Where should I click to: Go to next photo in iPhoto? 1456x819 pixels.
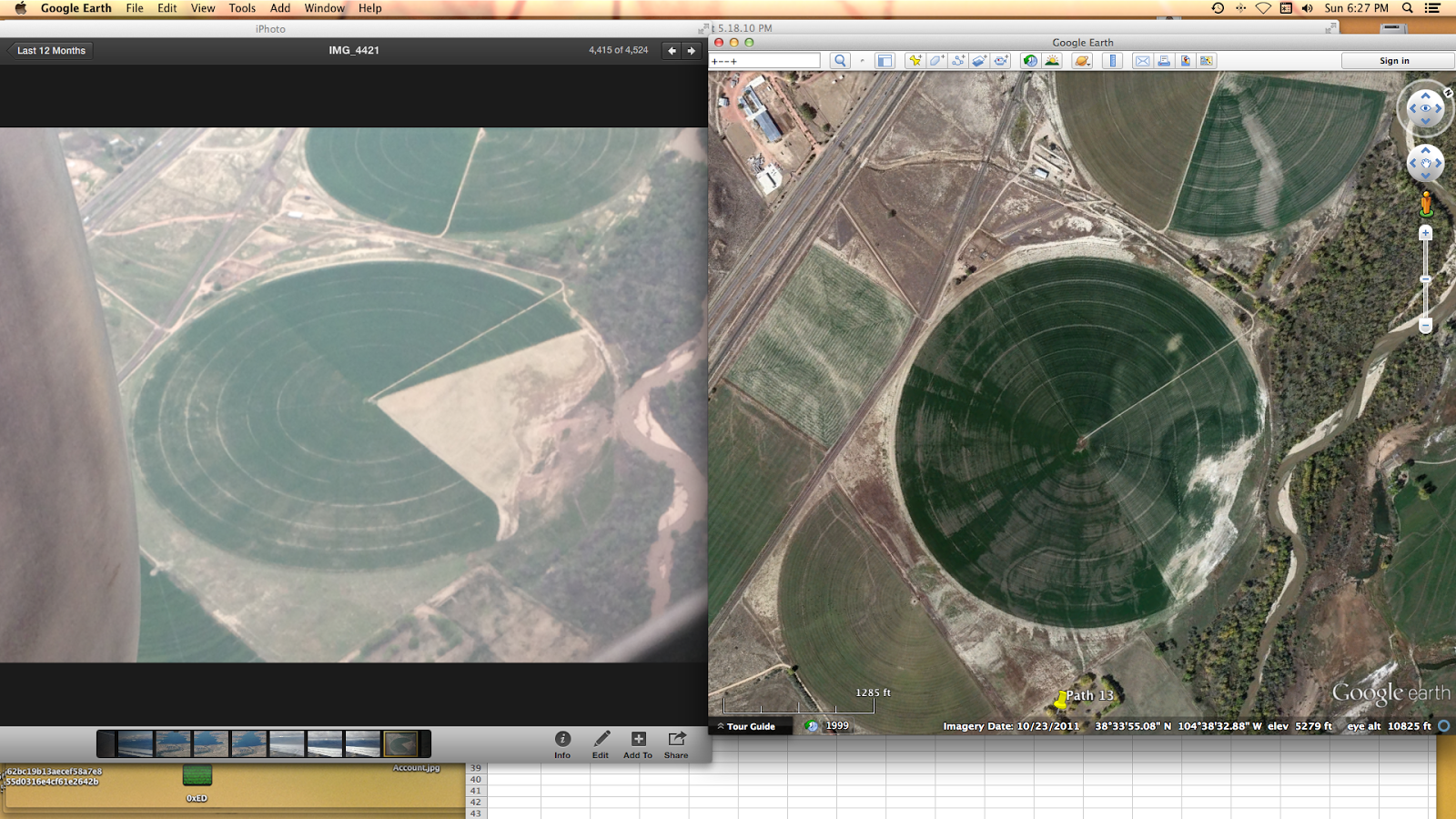point(692,51)
